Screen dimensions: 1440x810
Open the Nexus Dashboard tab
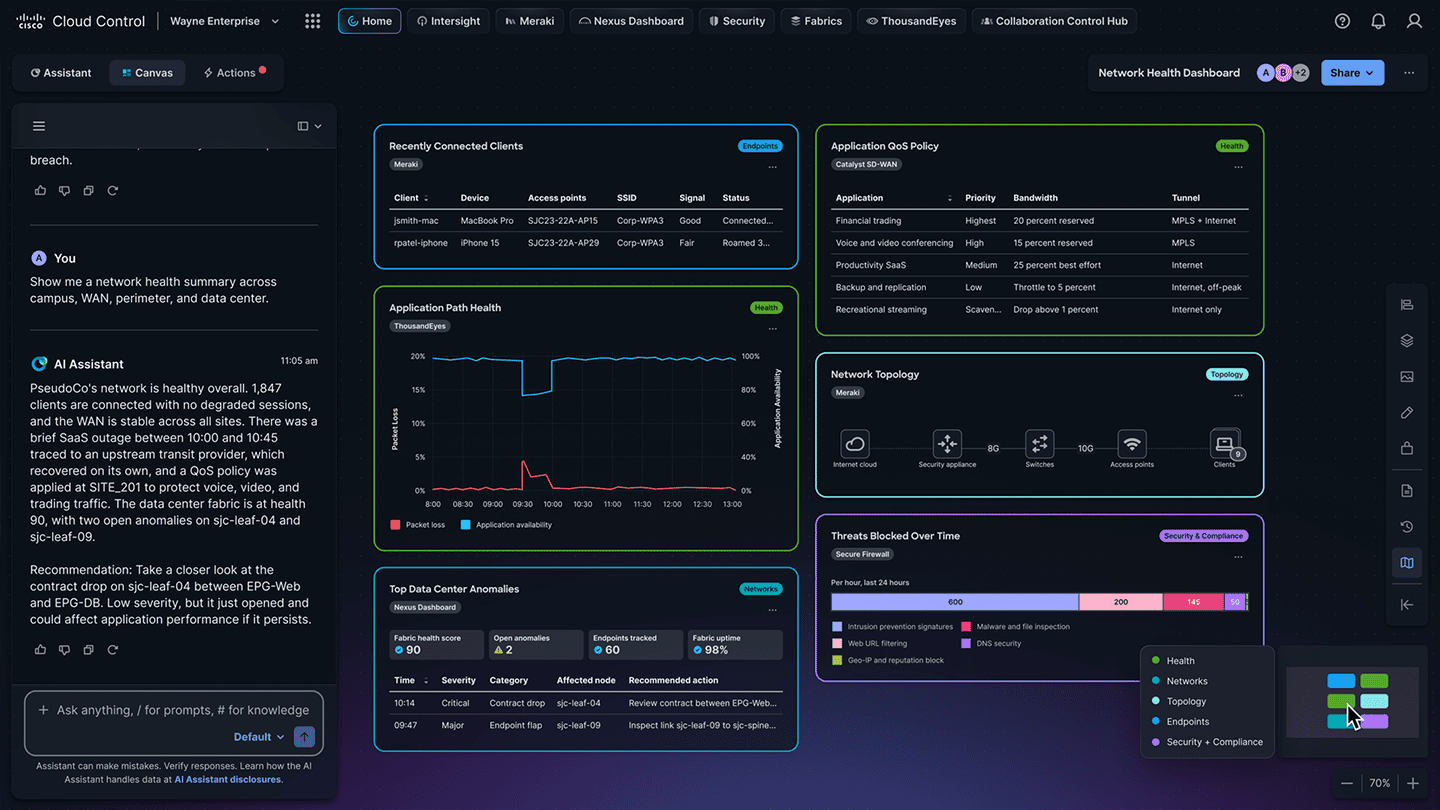pyautogui.click(x=631, y=21)
